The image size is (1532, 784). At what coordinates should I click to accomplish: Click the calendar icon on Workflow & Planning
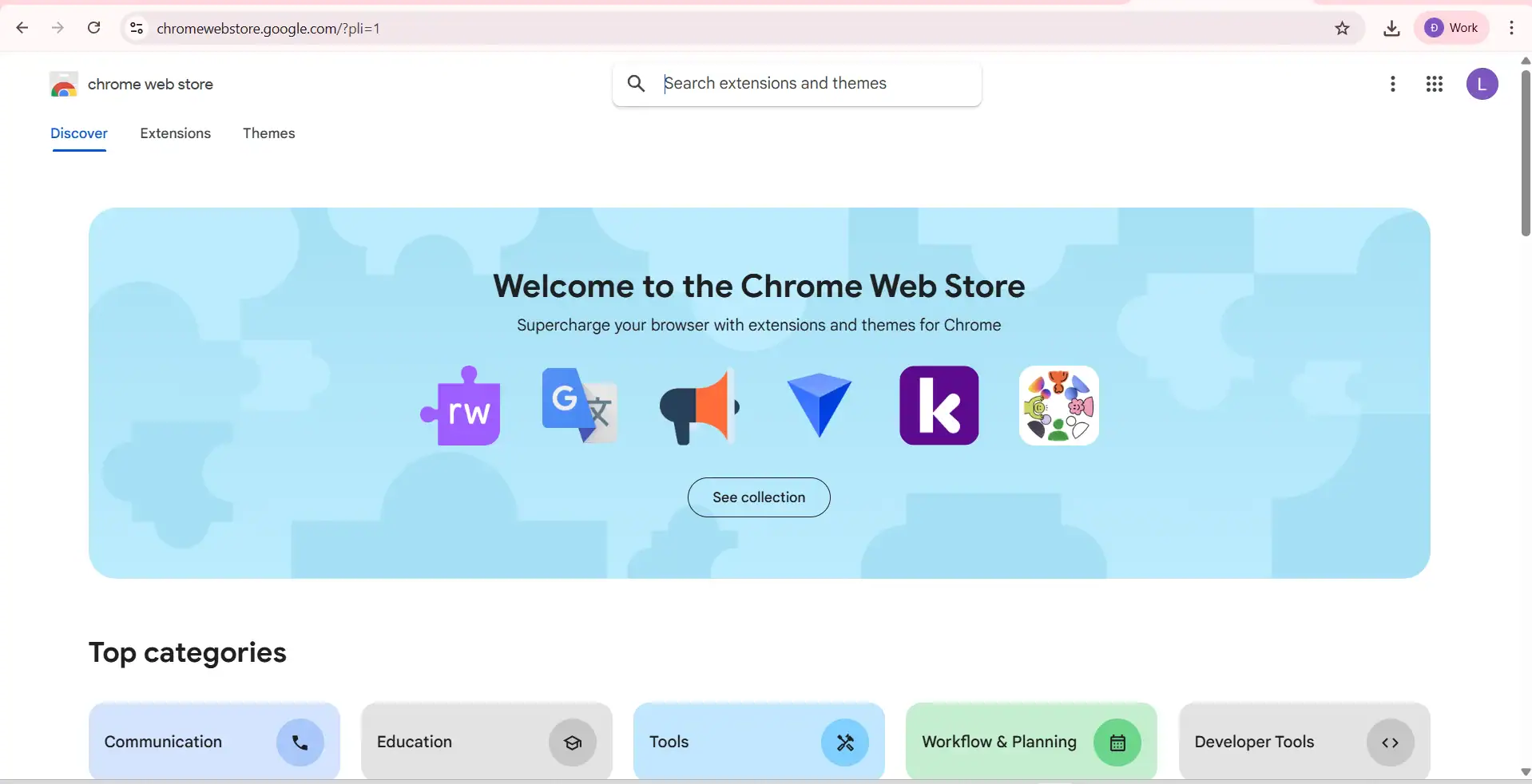coord(1117,742)
